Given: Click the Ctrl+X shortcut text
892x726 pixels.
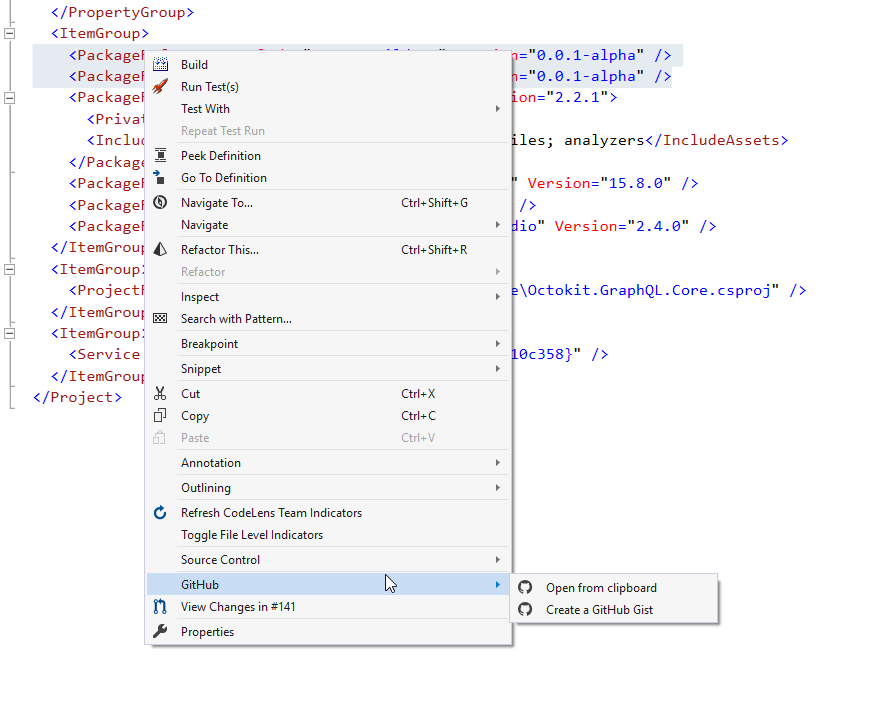Looking at the screenshot, I should pyautogui.click(x=418, y=393).
